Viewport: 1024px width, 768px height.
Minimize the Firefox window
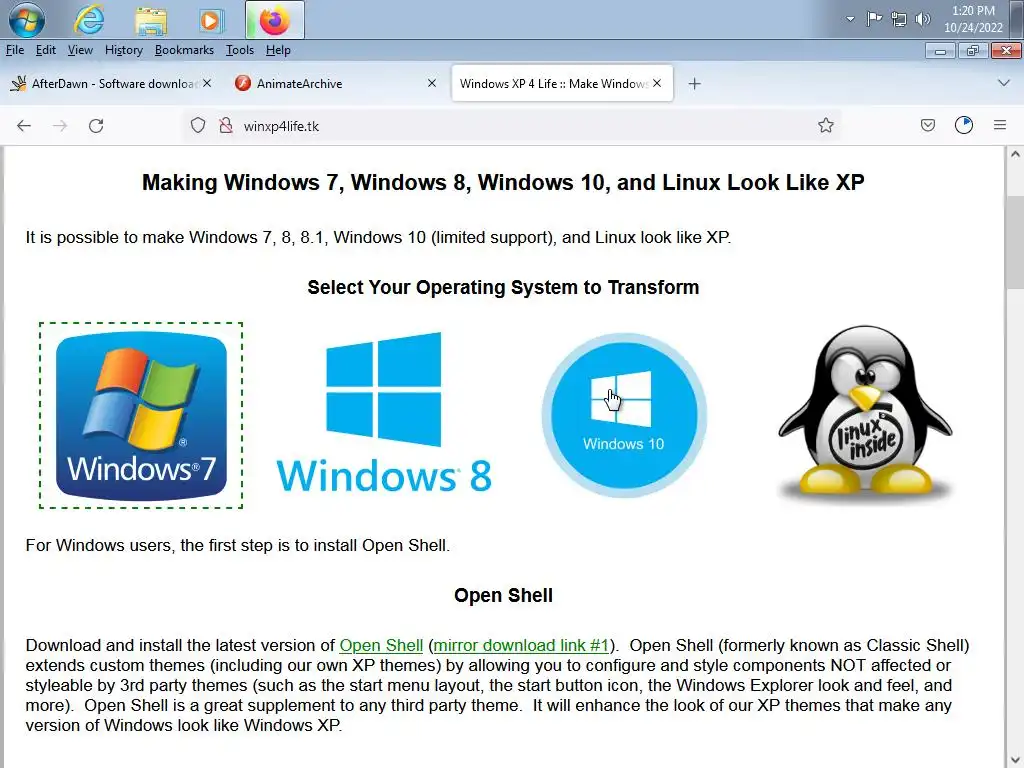tap(940, 50)
